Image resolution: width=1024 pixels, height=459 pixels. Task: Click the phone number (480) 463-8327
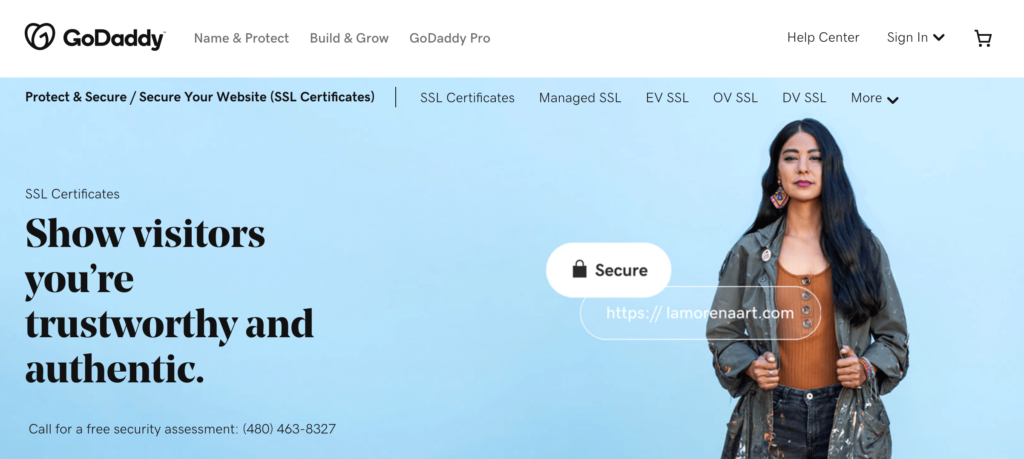(289, 430)
